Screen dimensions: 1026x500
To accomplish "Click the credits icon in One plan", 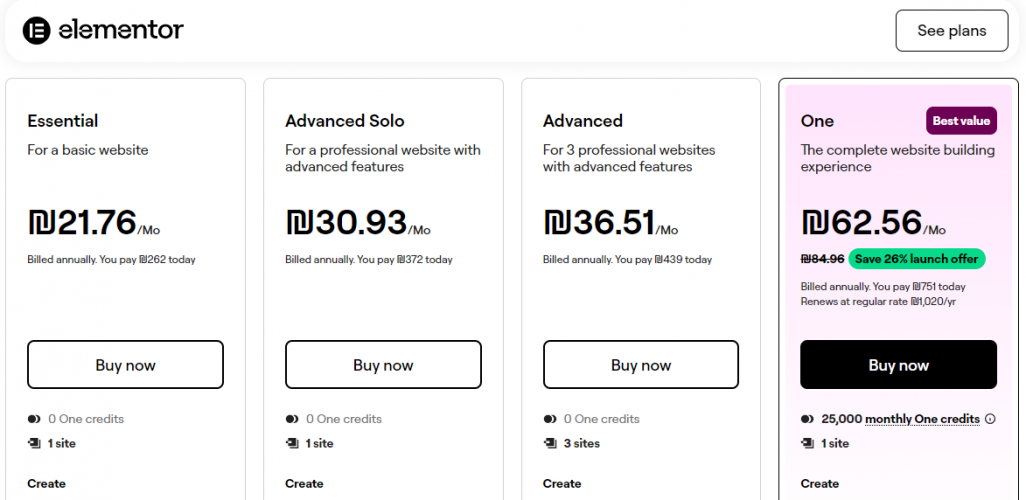I will click(808, 419).
